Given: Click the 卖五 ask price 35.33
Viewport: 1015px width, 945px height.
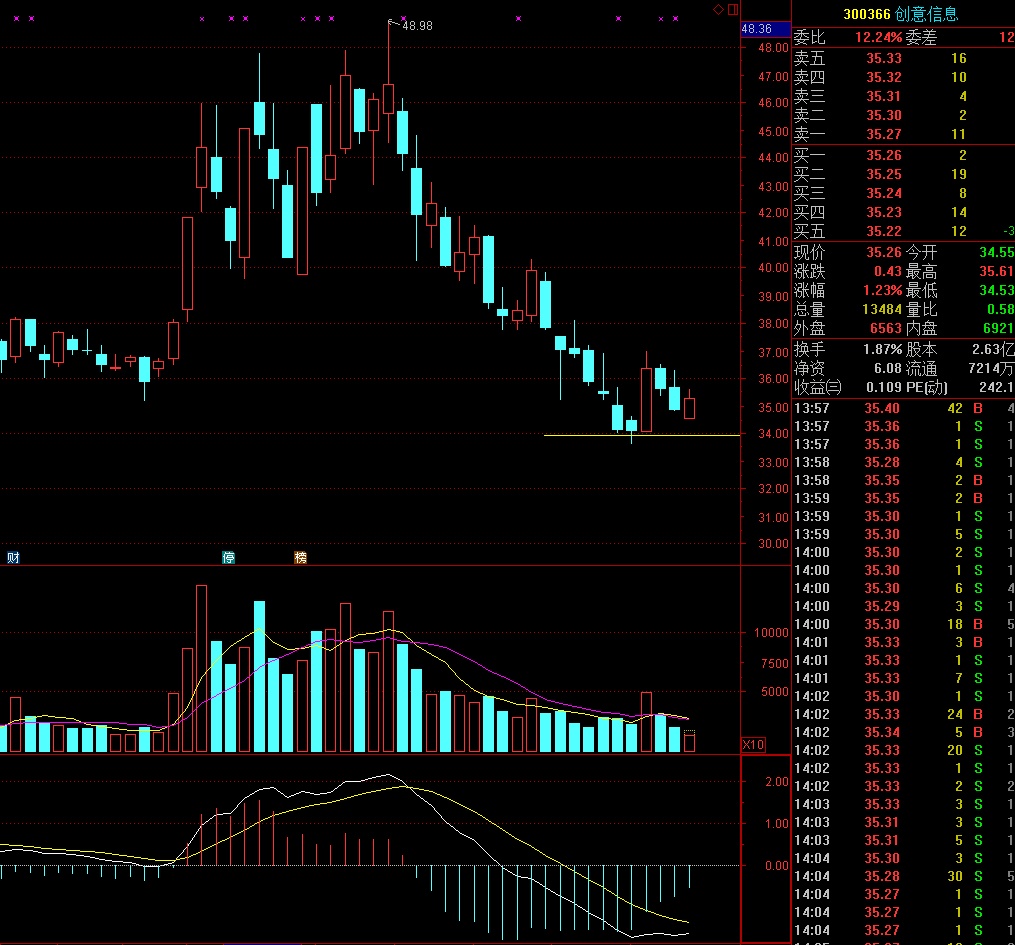Looking at the screenshot, I should point(883,59).
